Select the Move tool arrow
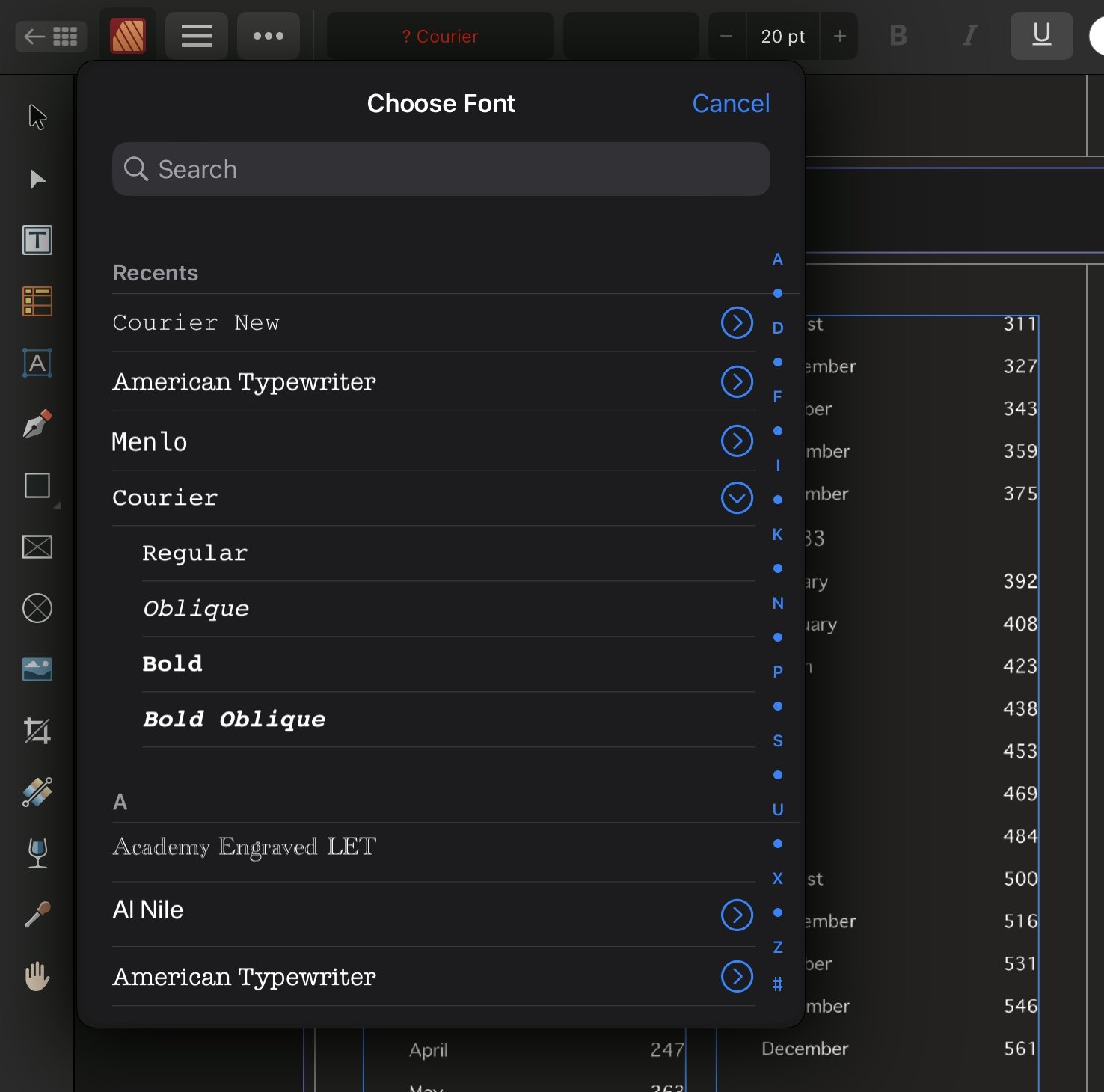 pyautogui.click(x=37, y=117)
